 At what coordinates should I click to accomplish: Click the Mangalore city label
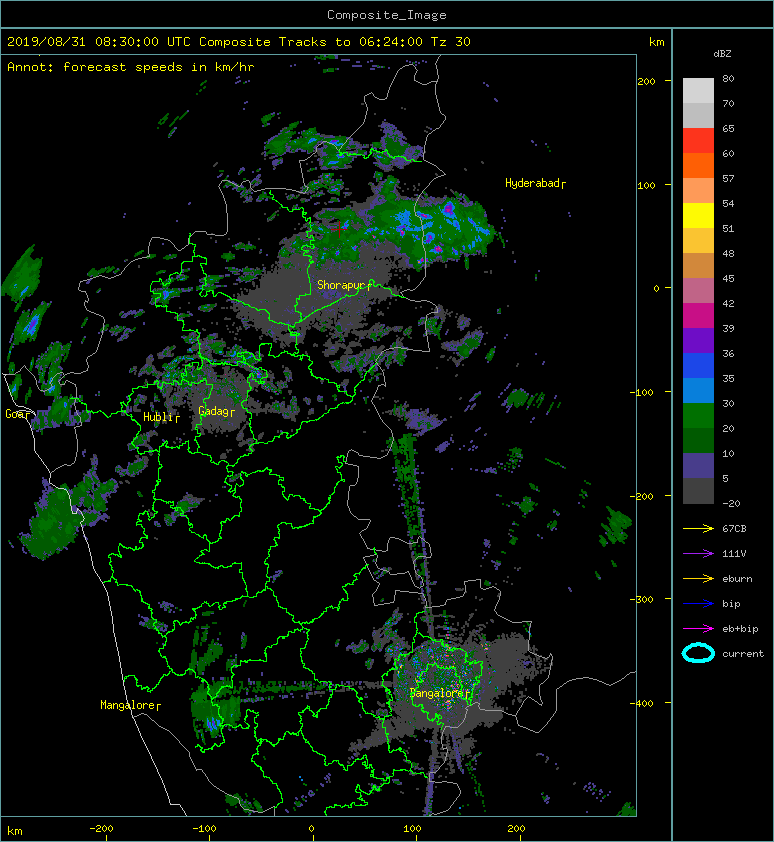click(x=127, y=705)
